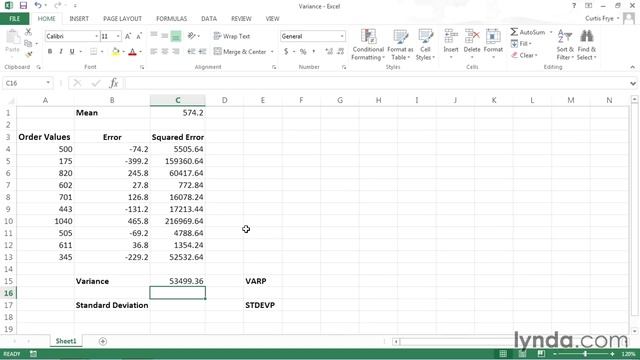Click the Format Painter brush icon
This screenshot has height=360, width=640.
point(28,54)
